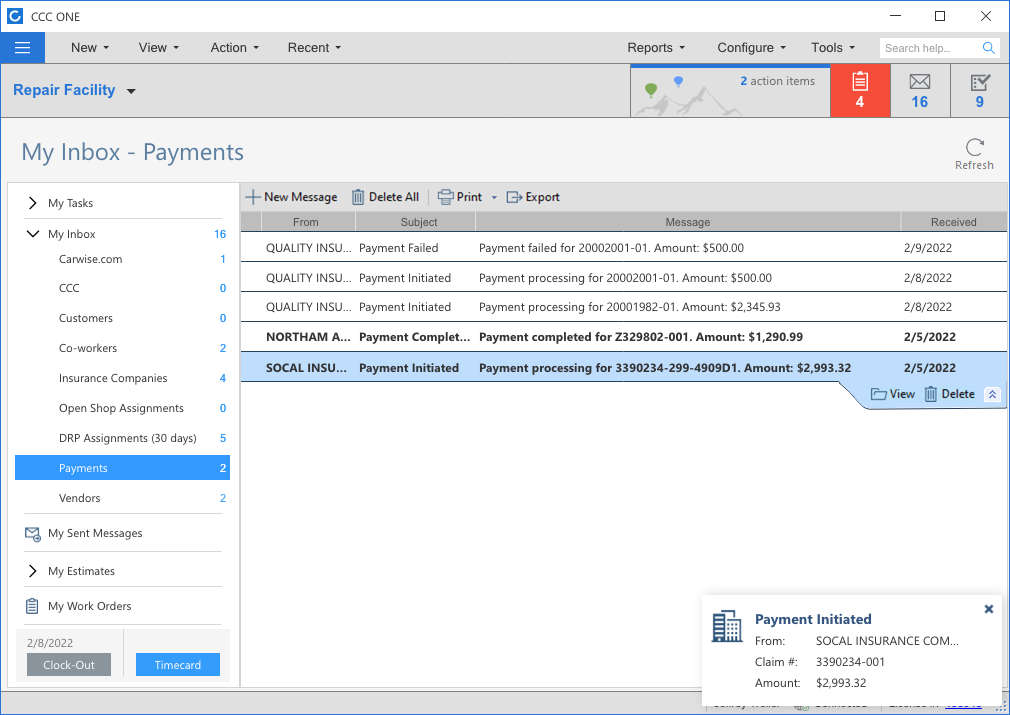Open the hamburger main menu
Image resolution: width=1010 pixels, height=715 pixels.
(23, 48)
